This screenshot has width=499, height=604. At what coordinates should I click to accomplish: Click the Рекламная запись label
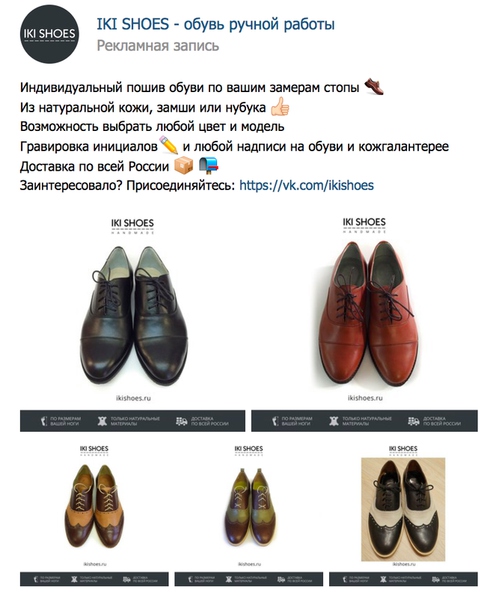[x=158, y=45]
